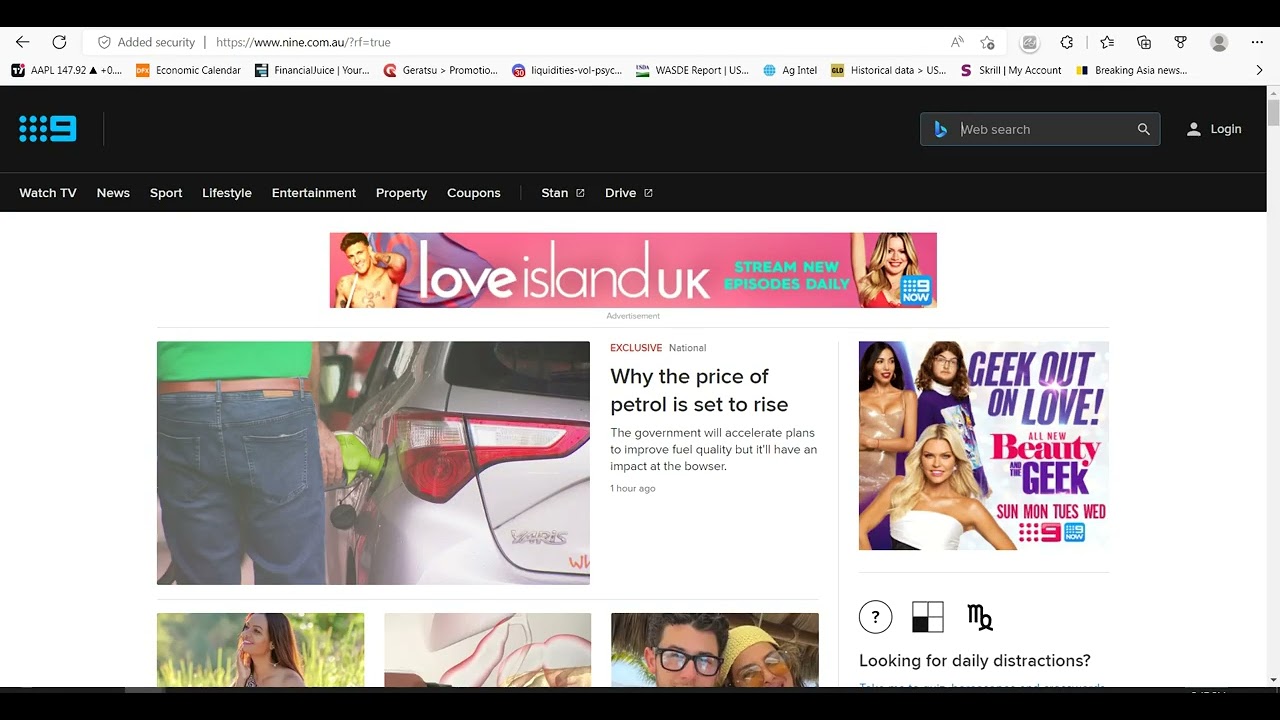Open the browser Settings and more menu
1280x720 pixels.
point(1257,42)
